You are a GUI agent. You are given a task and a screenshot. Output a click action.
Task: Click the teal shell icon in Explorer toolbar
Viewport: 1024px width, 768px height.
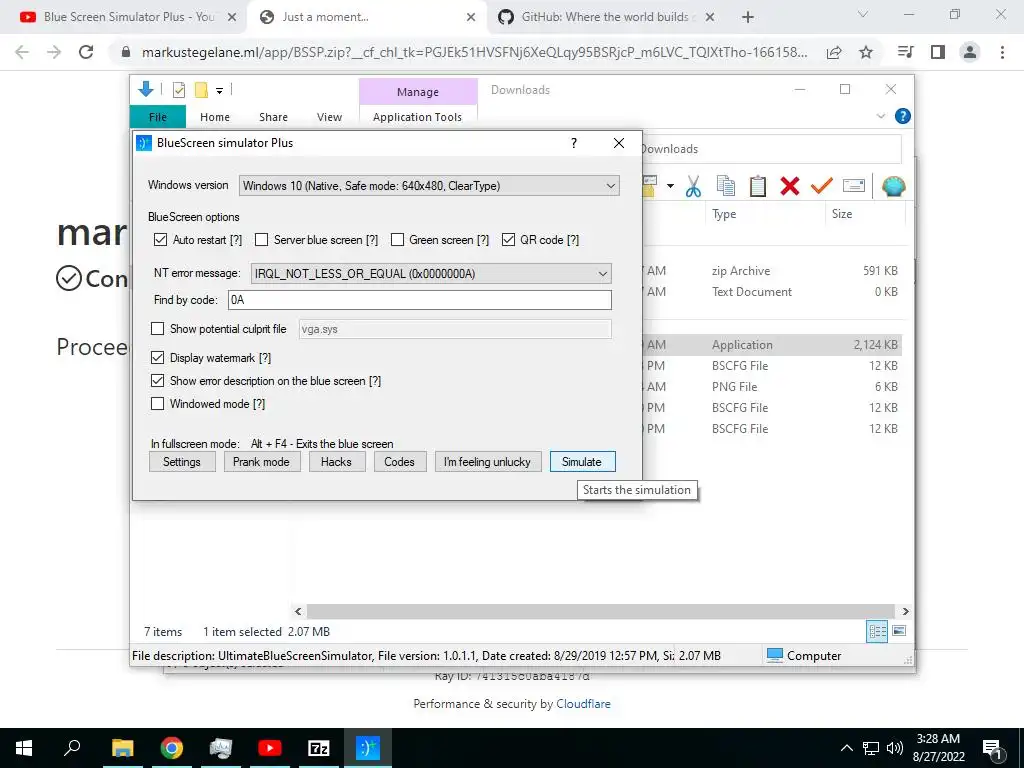pos(893,186)
